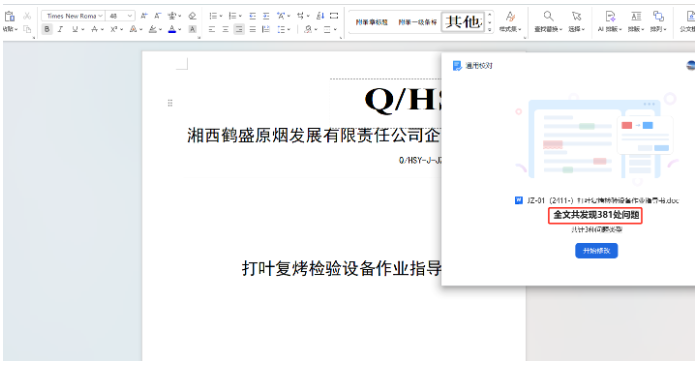Click the increase indent icon
The height and width of the screenshot is (365, 699).
tap(266, 16)
